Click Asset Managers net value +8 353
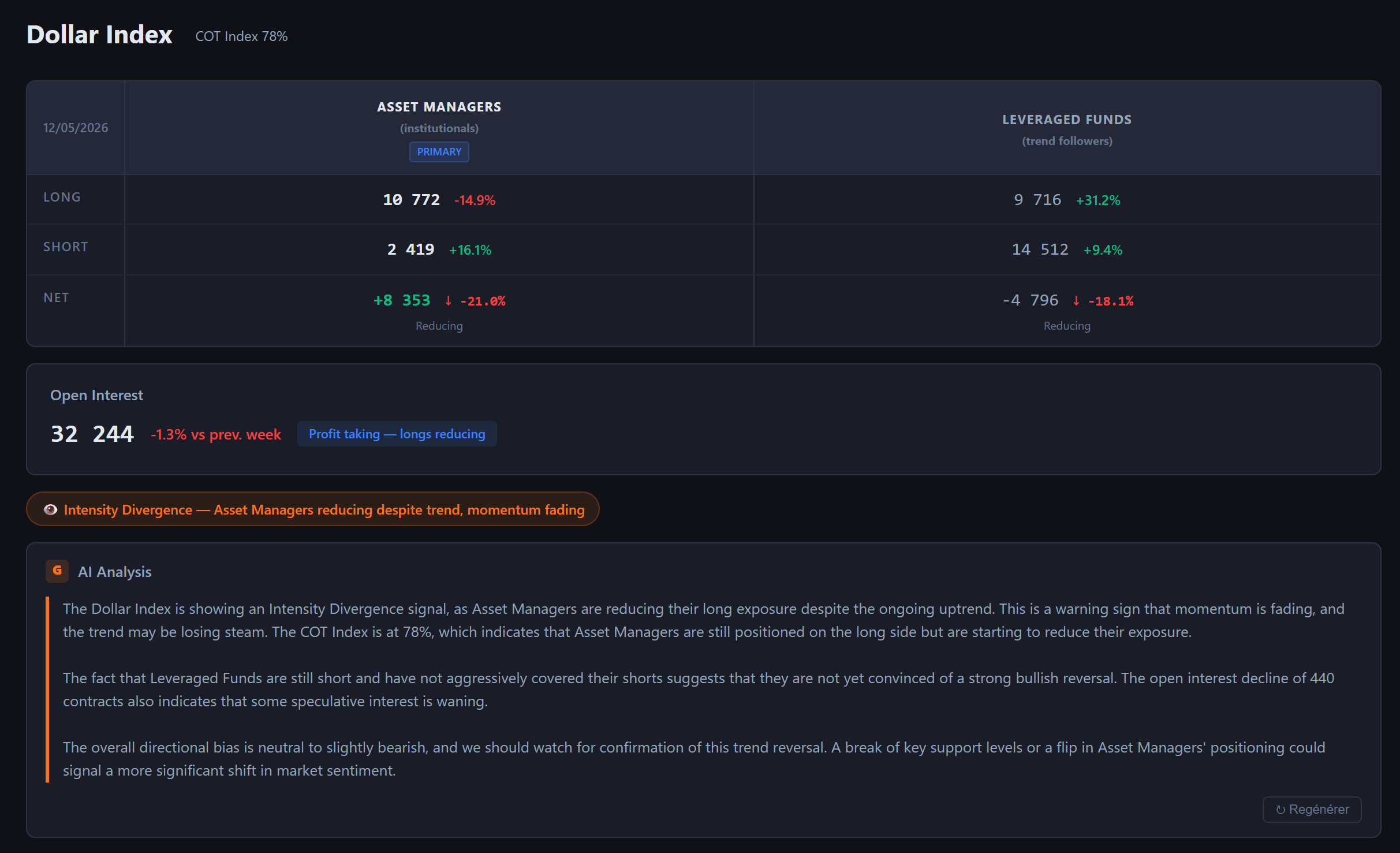The width and height of the screenshot is (1400, 853). click(x=402, y=300)
